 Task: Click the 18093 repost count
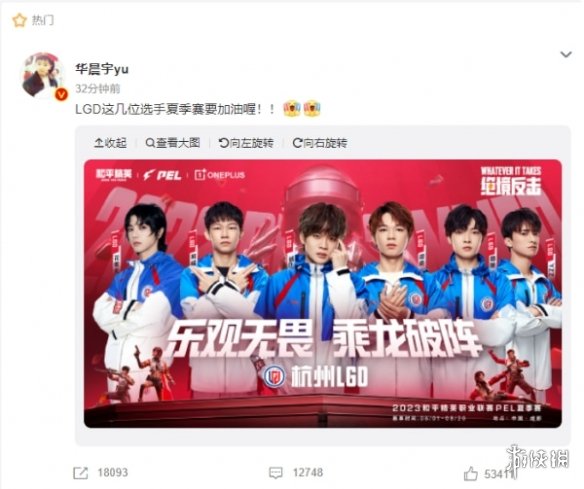point(112,473)
